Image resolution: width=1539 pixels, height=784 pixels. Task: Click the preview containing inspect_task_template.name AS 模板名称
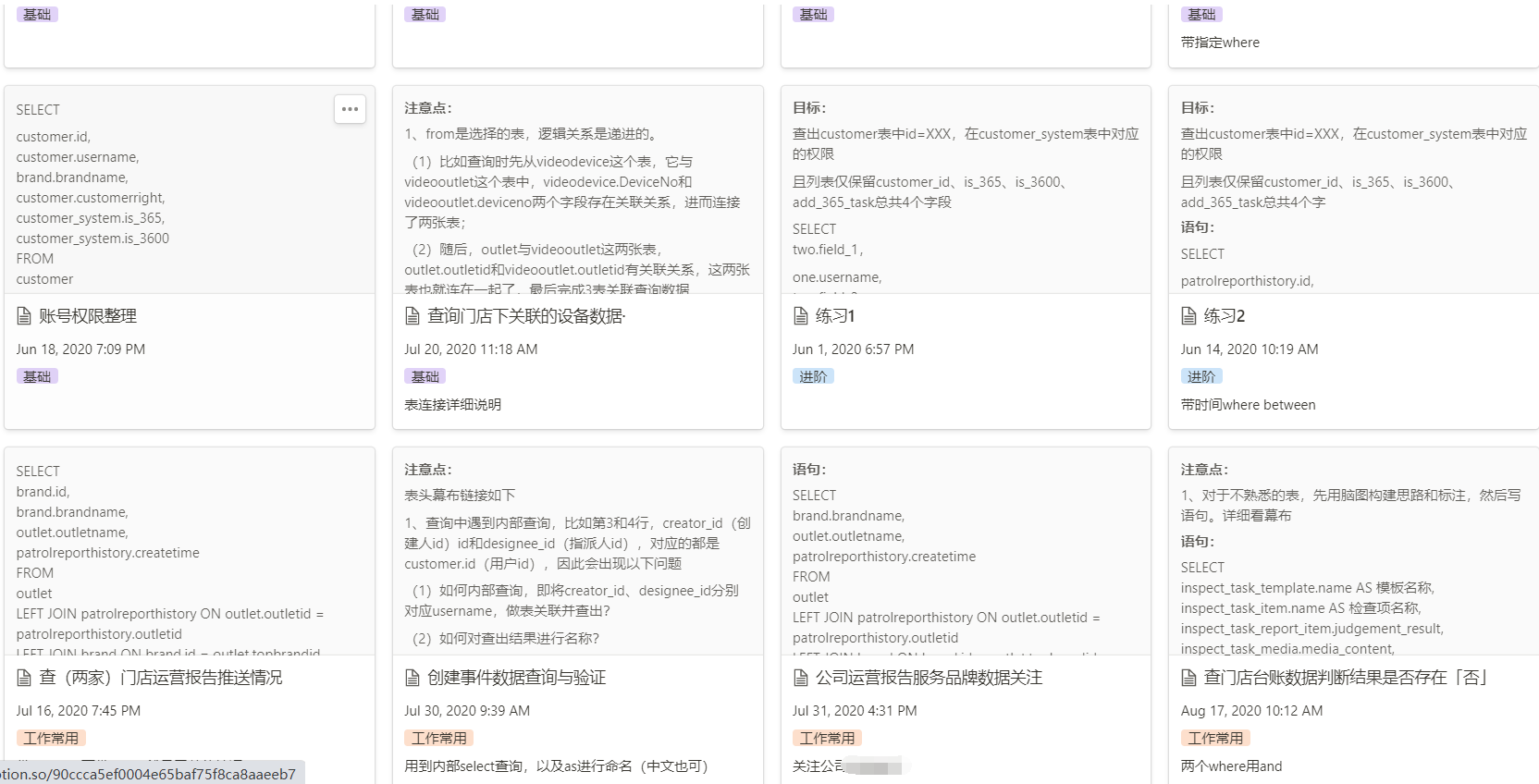pyautogui.click(x=1354, y=551)
